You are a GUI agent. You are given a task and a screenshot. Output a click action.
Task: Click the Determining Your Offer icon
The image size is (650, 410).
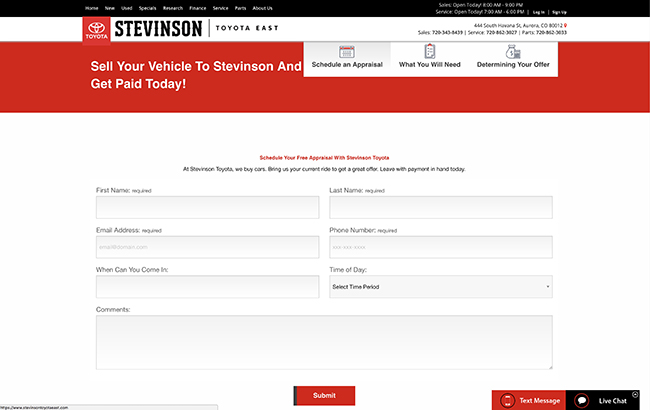click(512, 51)
